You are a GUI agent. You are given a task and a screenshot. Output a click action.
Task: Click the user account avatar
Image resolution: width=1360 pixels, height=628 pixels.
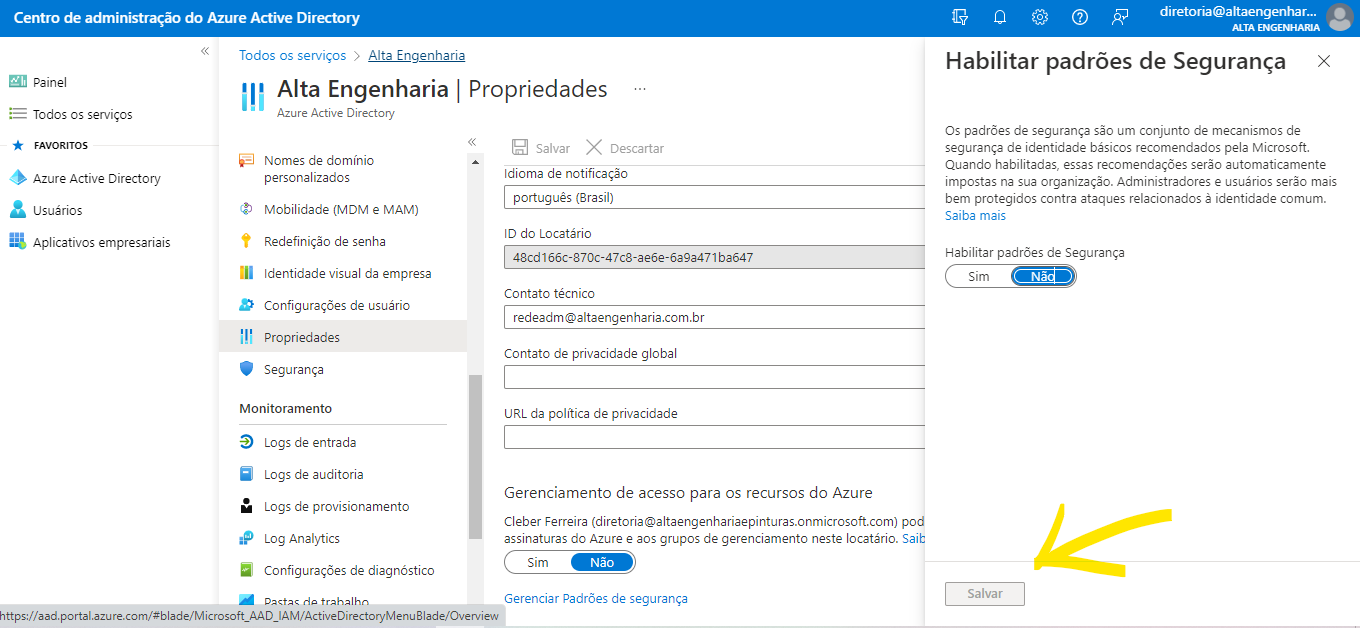tap(1339, 18)
